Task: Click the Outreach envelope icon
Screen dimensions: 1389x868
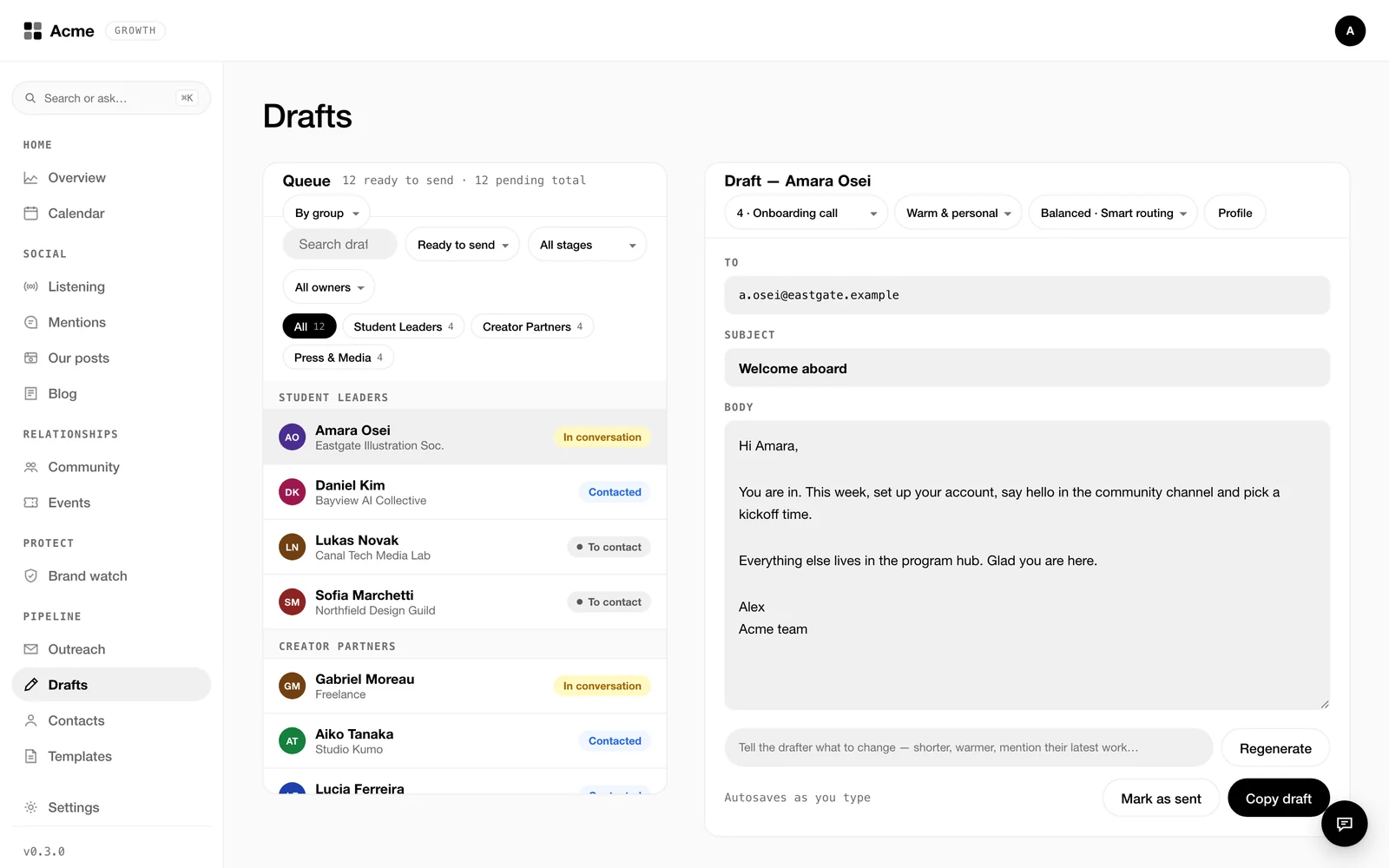Action: [x=31, y=649]
